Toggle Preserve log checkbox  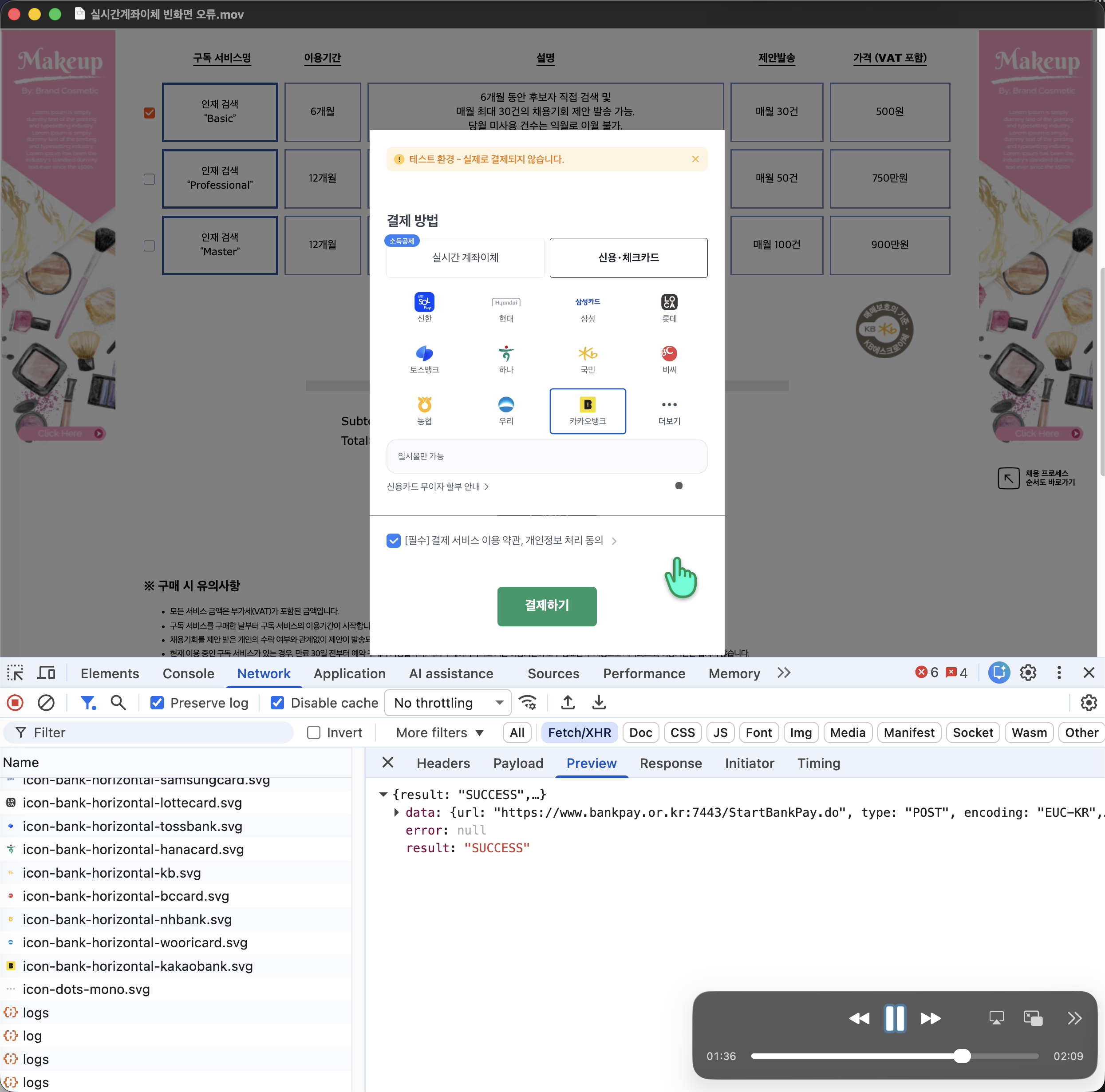[x=157, y=702]
